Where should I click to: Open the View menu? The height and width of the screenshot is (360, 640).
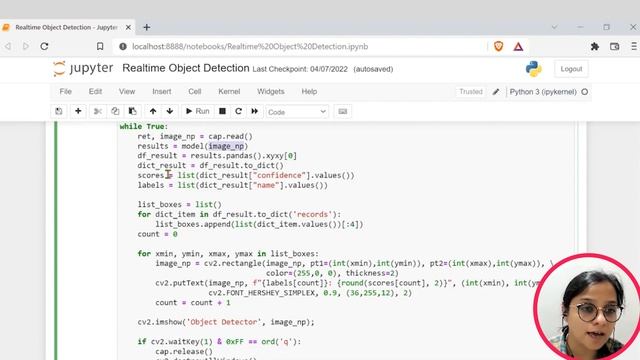click(127, 91)
